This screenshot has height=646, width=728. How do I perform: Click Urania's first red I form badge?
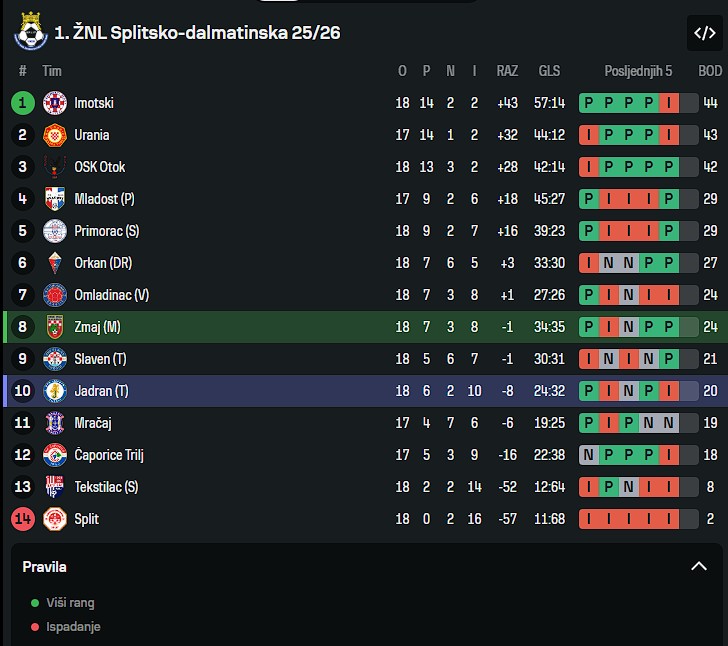coord(589,135)
